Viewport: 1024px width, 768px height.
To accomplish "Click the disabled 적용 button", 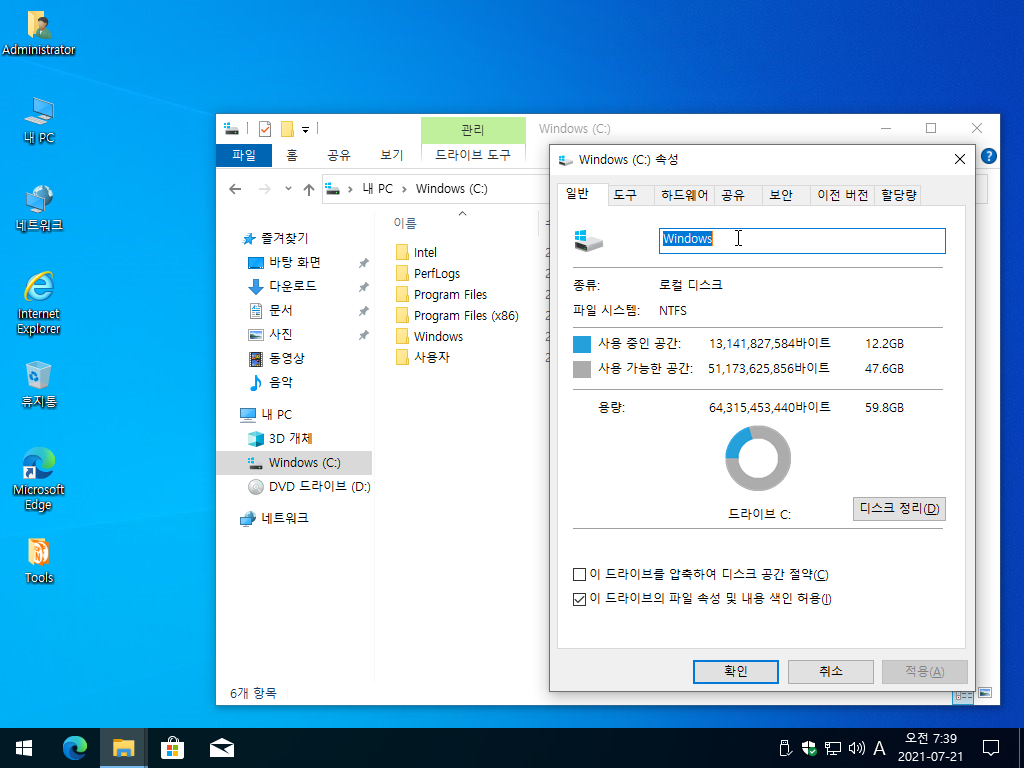I will [x=925, y=671].
